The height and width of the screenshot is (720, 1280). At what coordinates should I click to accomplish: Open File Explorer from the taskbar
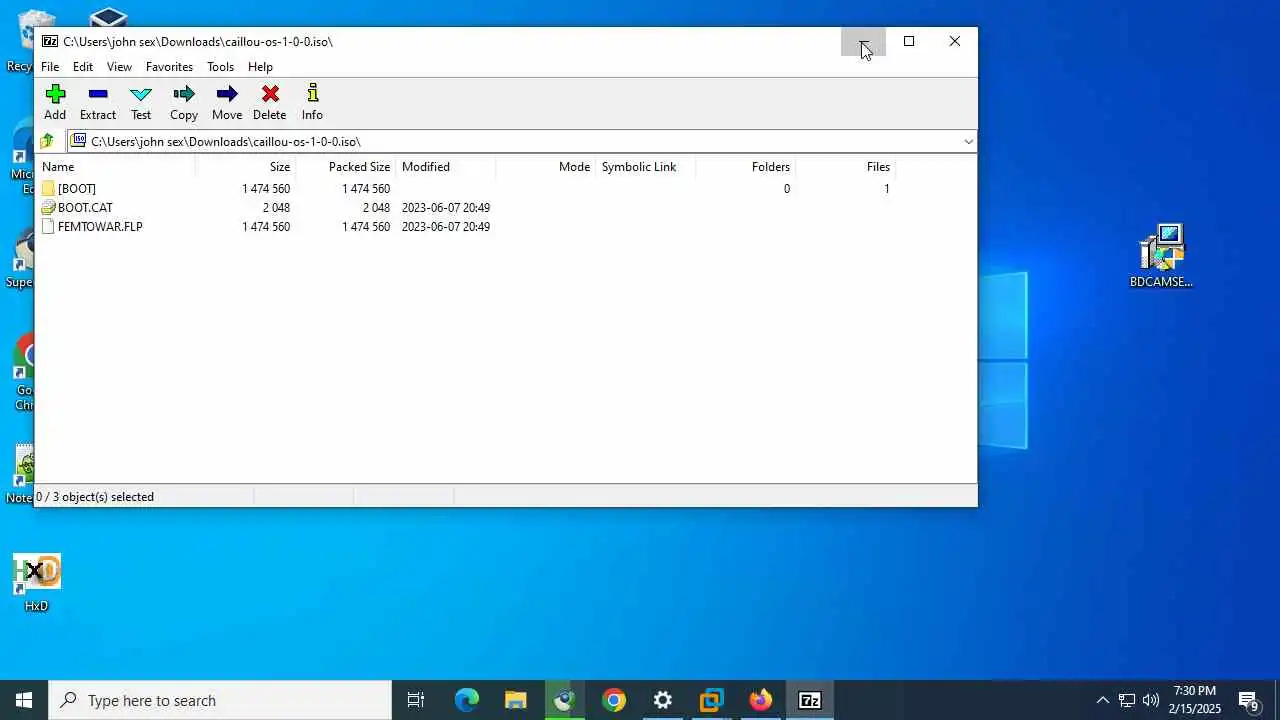point(516,700)
